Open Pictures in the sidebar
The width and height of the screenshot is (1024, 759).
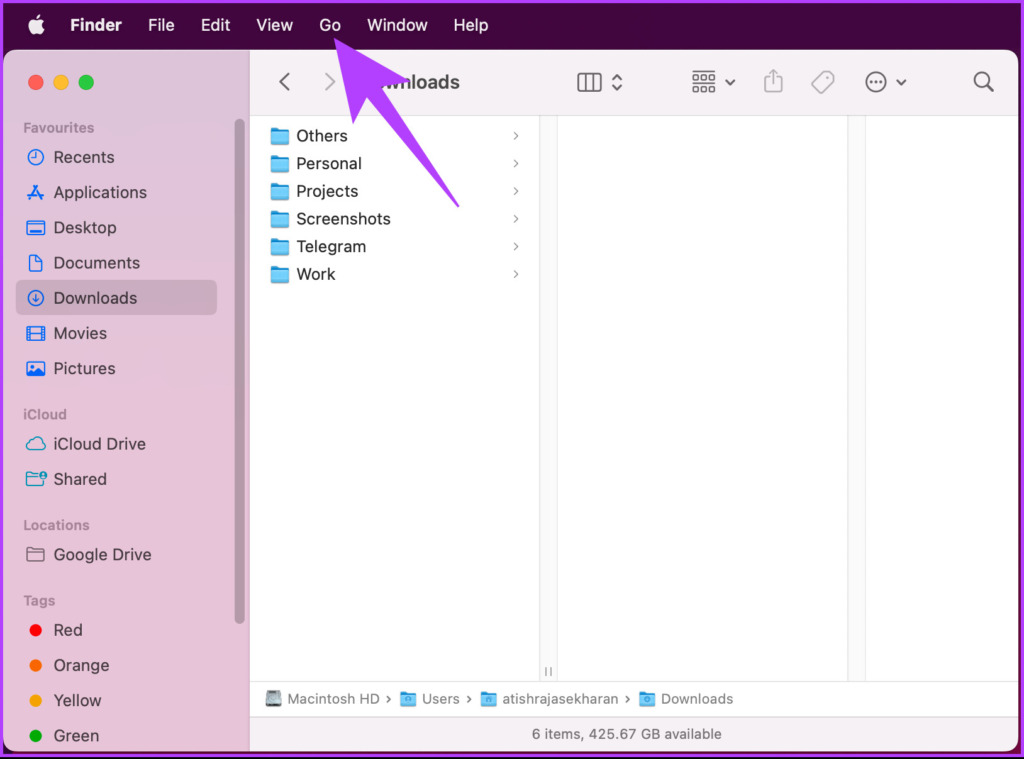tap(116, 368)
